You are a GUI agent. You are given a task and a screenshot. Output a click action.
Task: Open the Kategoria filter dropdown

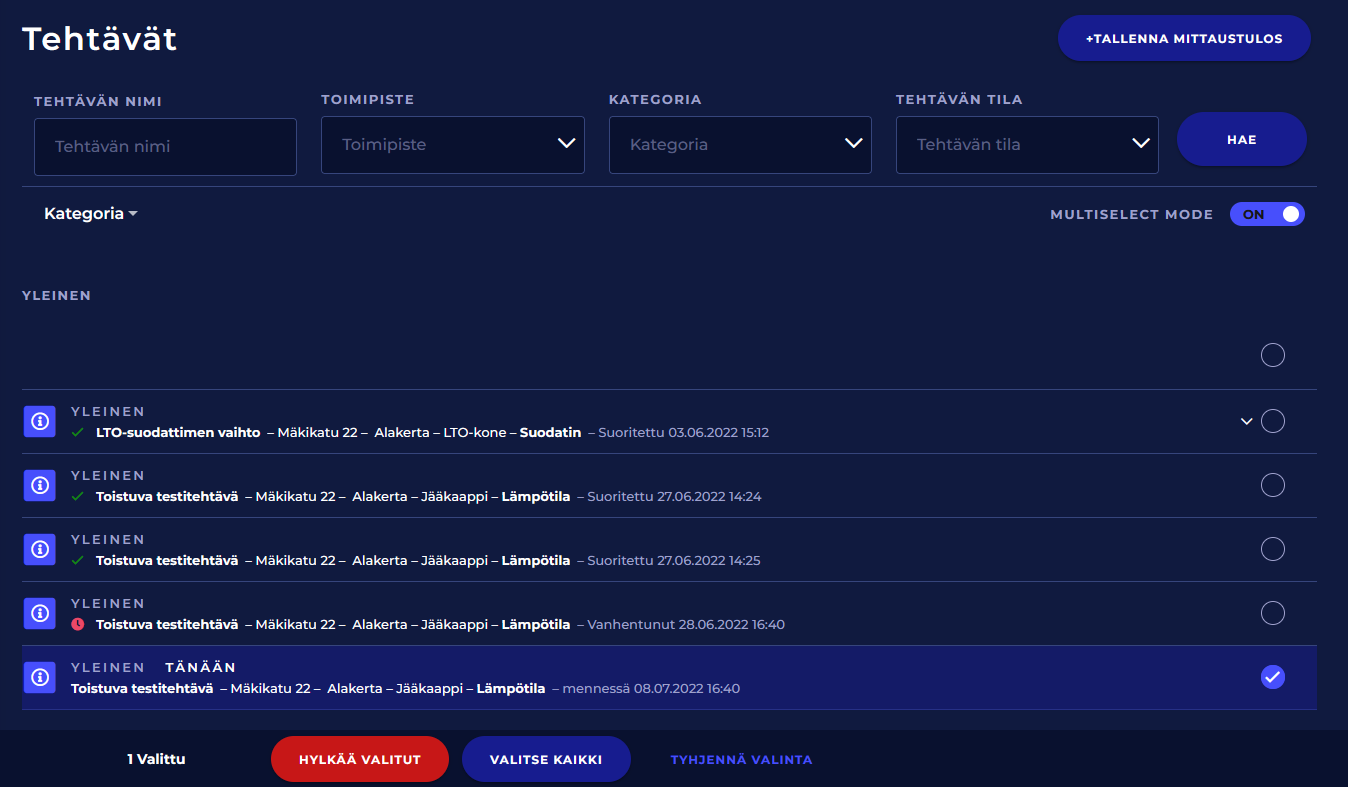pyautogui.click(x=740, y=145)
